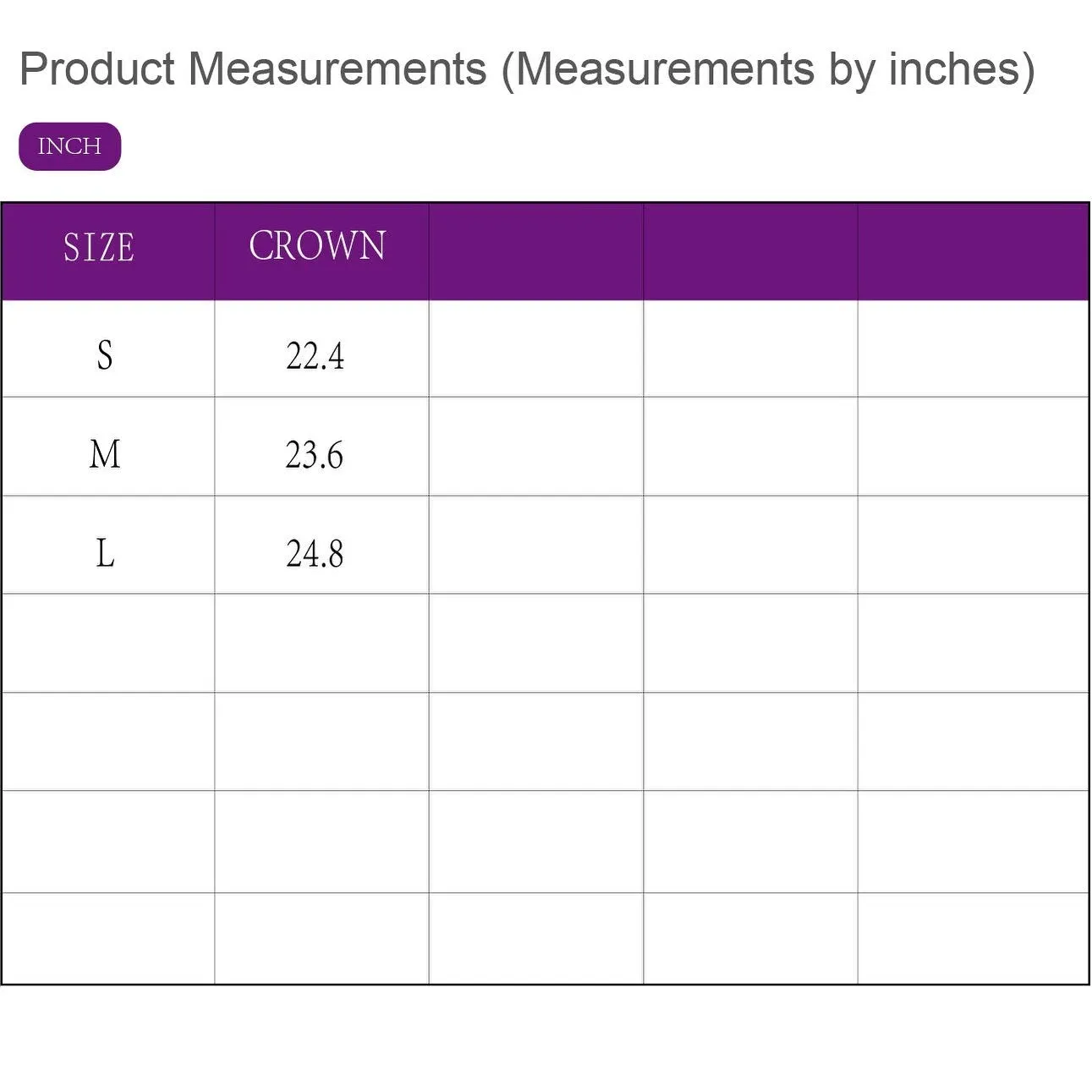Click the size M cell

[105, 454]
